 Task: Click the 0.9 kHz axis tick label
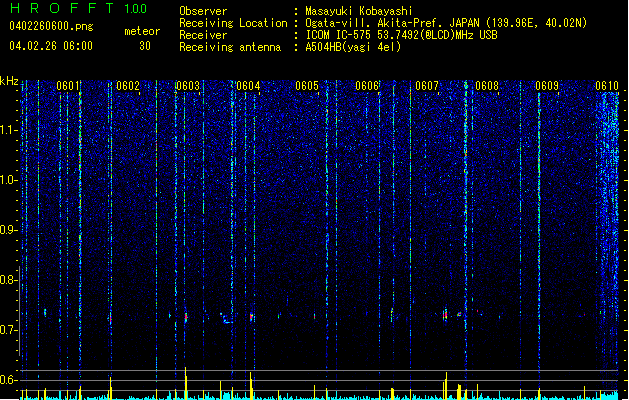9,230
